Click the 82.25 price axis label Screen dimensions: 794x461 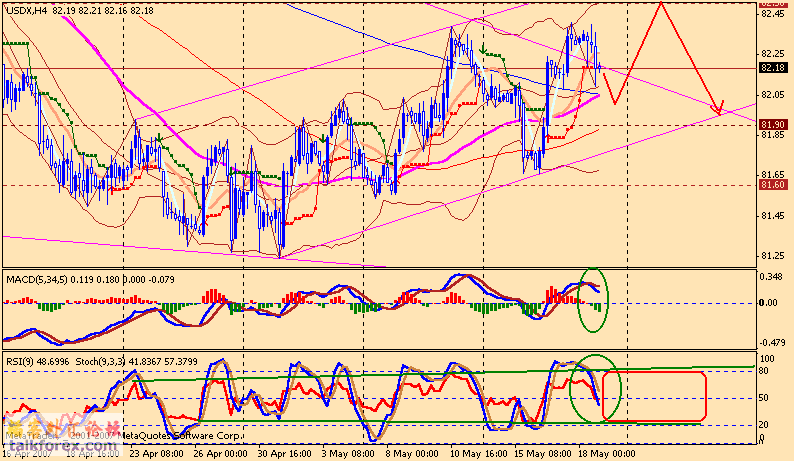point(772,54)
